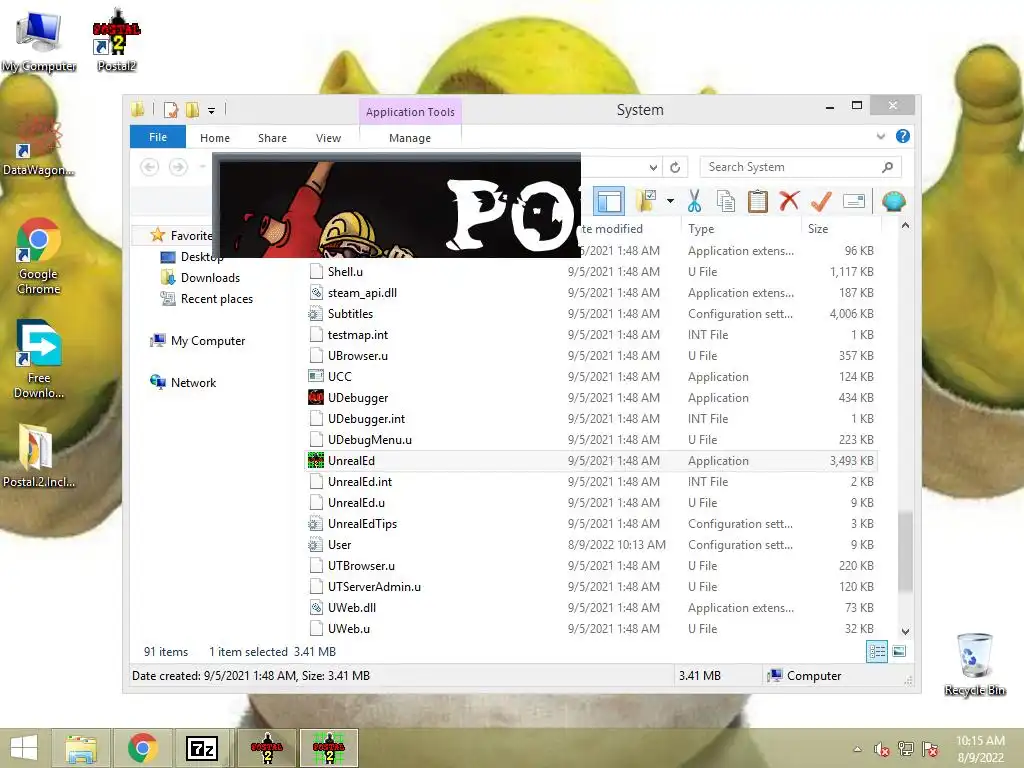
Task: Click the scroll down arrow of file list
Action: pyautogui.click(x=905, y=632)
